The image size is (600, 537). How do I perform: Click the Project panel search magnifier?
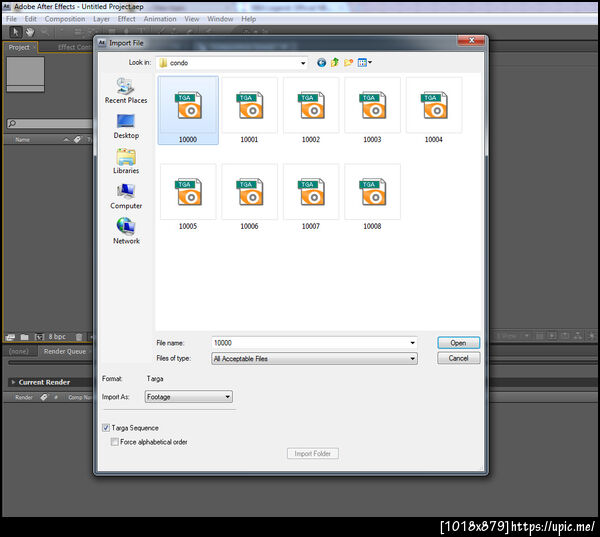[x=12, y=123]
